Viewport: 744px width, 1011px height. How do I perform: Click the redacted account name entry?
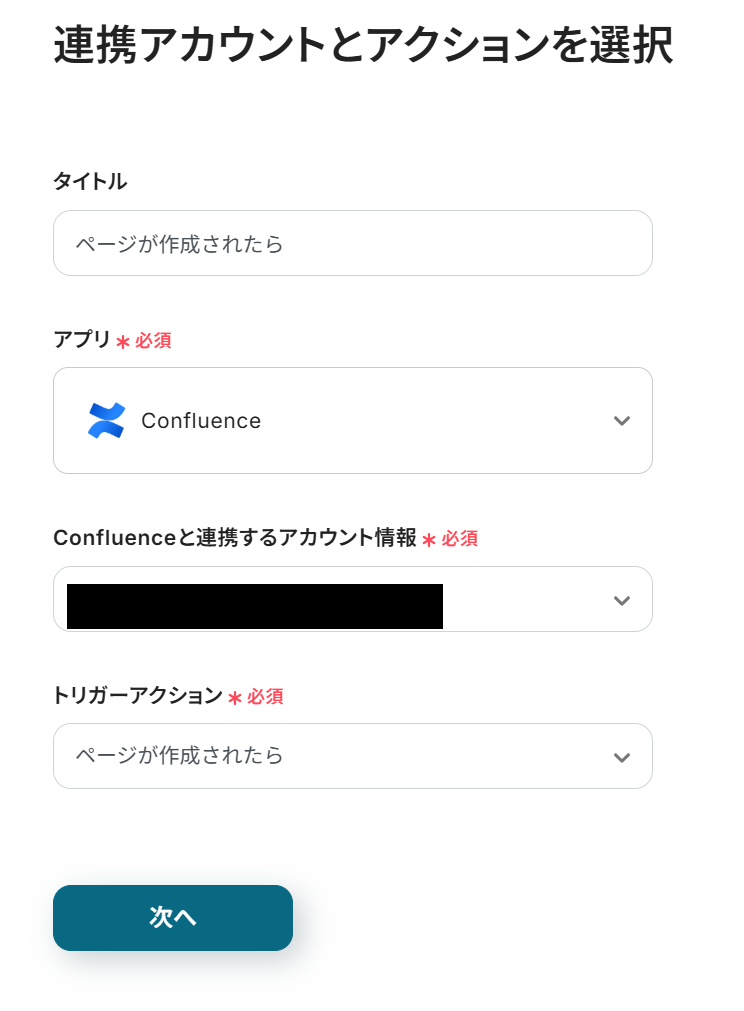pos(254,606)
